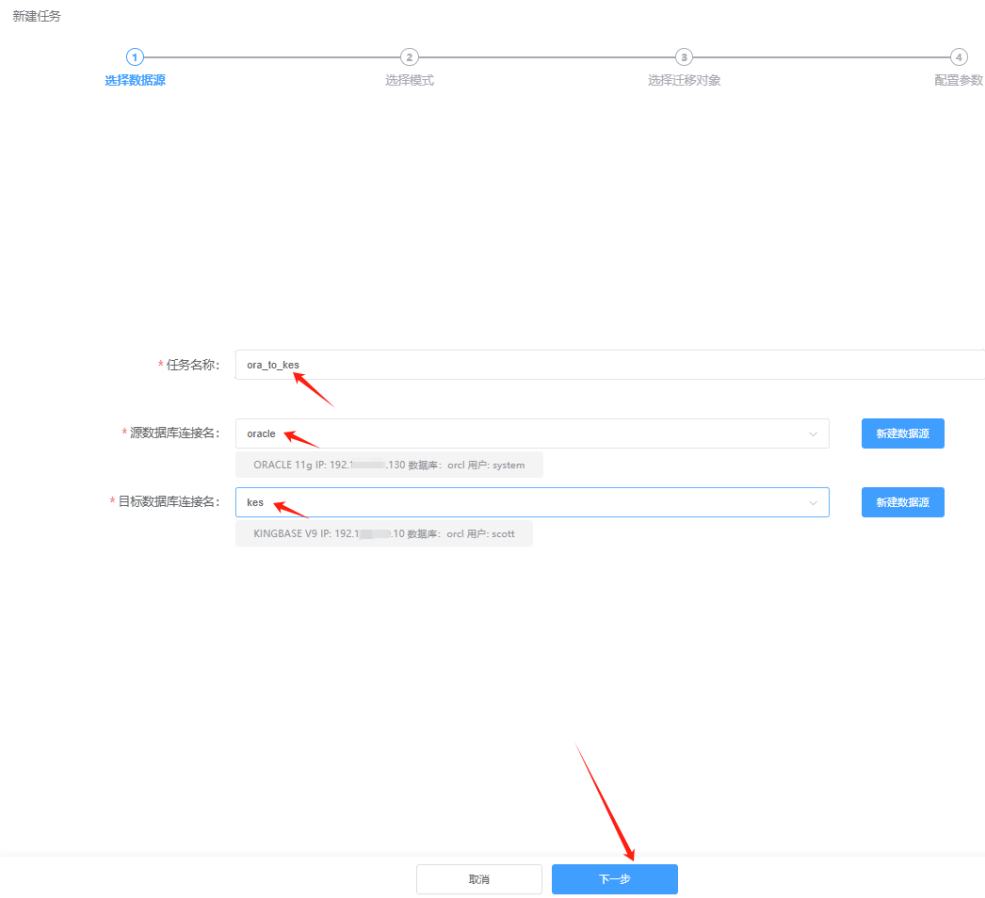This screenshot has width=985, height=898.
Task: Select the 选择数据源 step label
Action: (135, 81)
